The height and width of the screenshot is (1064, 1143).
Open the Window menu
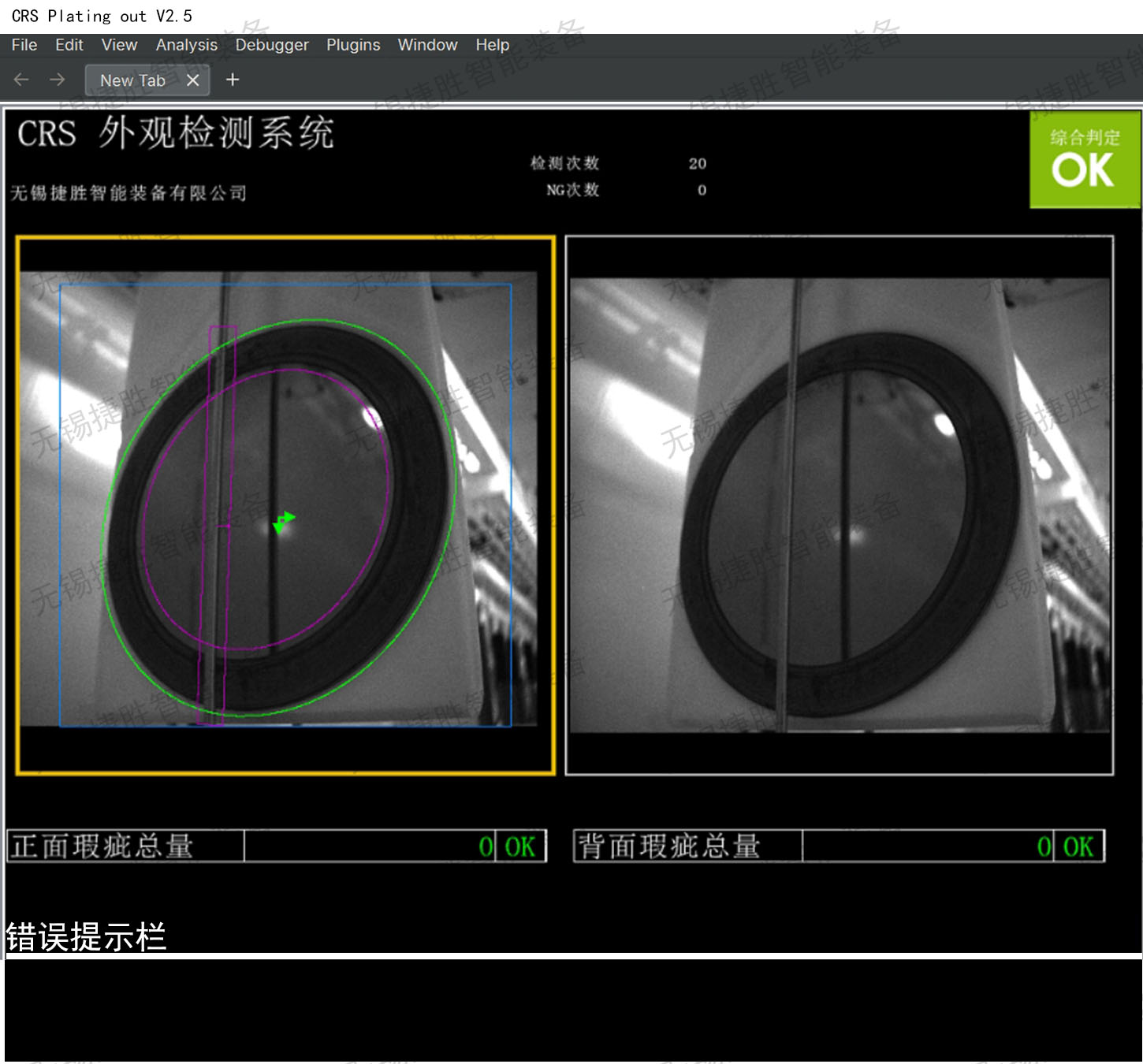point(427,45)
